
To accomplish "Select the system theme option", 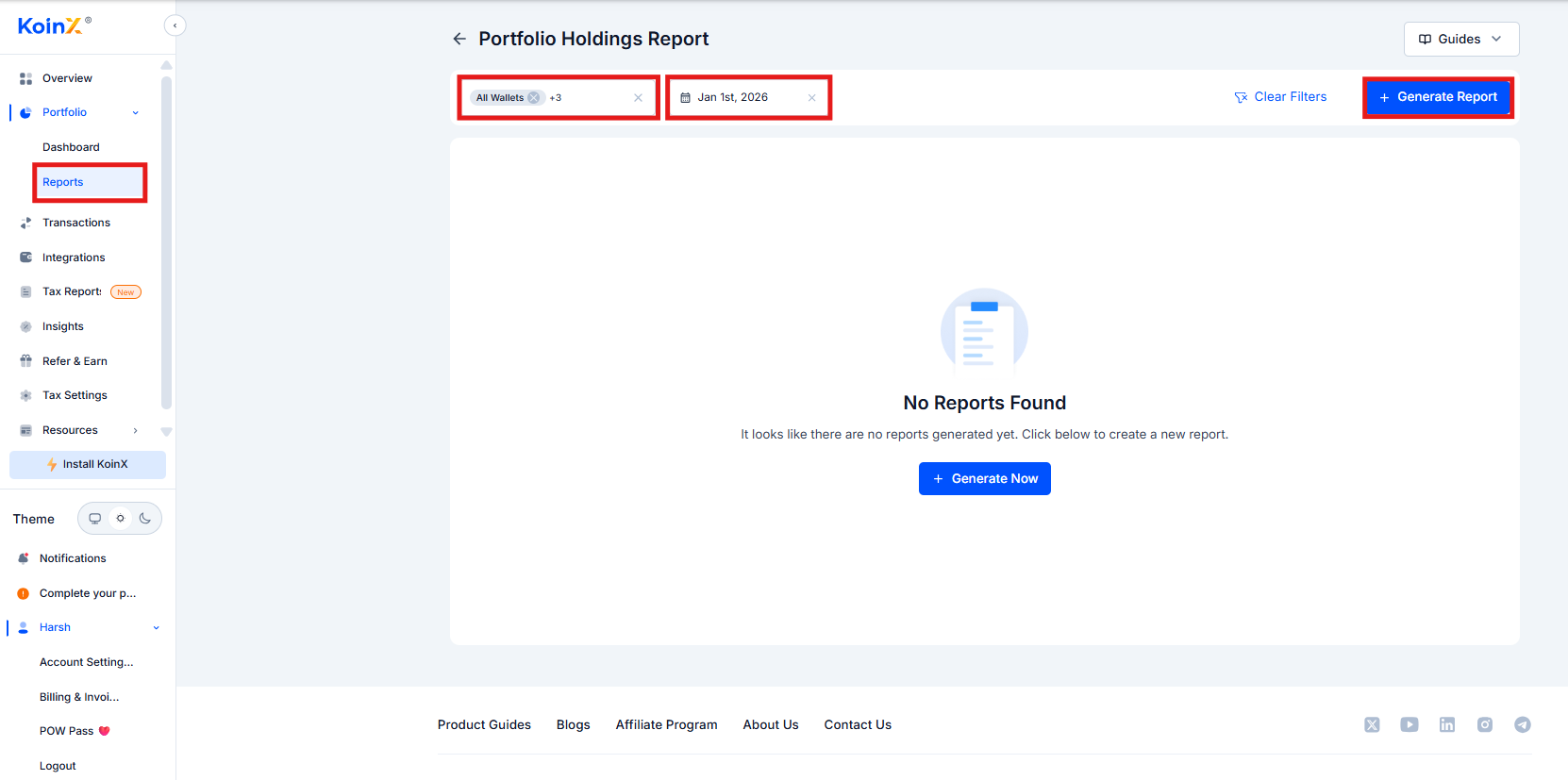I will coord(94,519).
